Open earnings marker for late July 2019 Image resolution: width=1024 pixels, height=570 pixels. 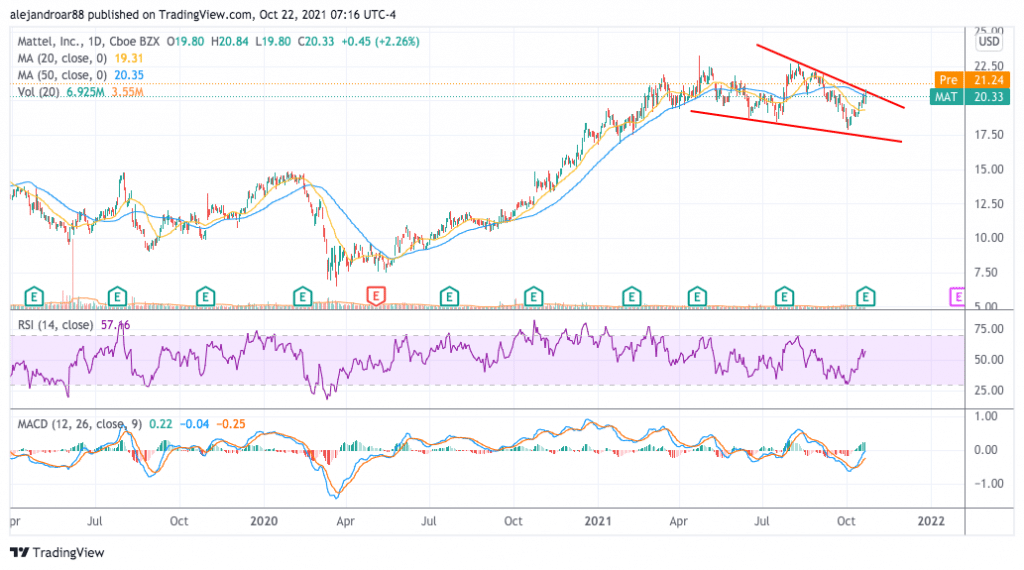pos(117,296)
